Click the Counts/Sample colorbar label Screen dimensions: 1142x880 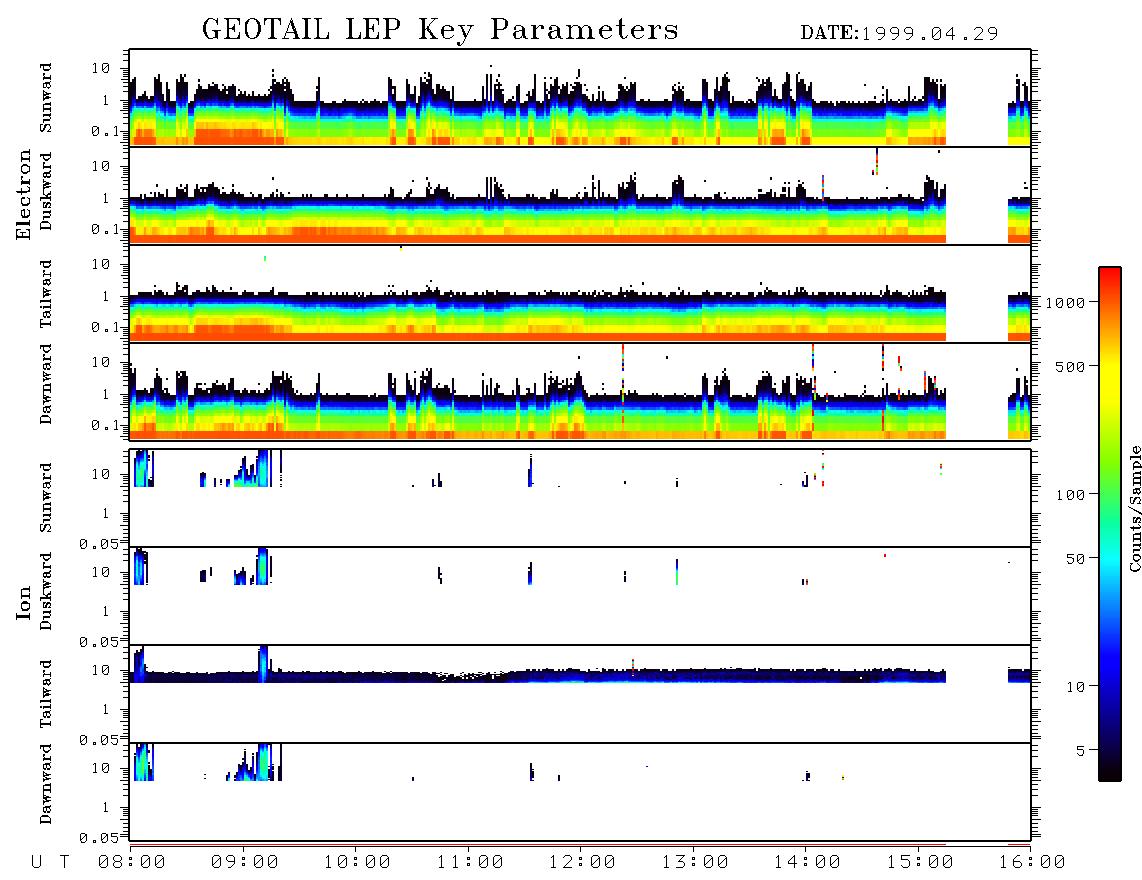[1135, 508]
